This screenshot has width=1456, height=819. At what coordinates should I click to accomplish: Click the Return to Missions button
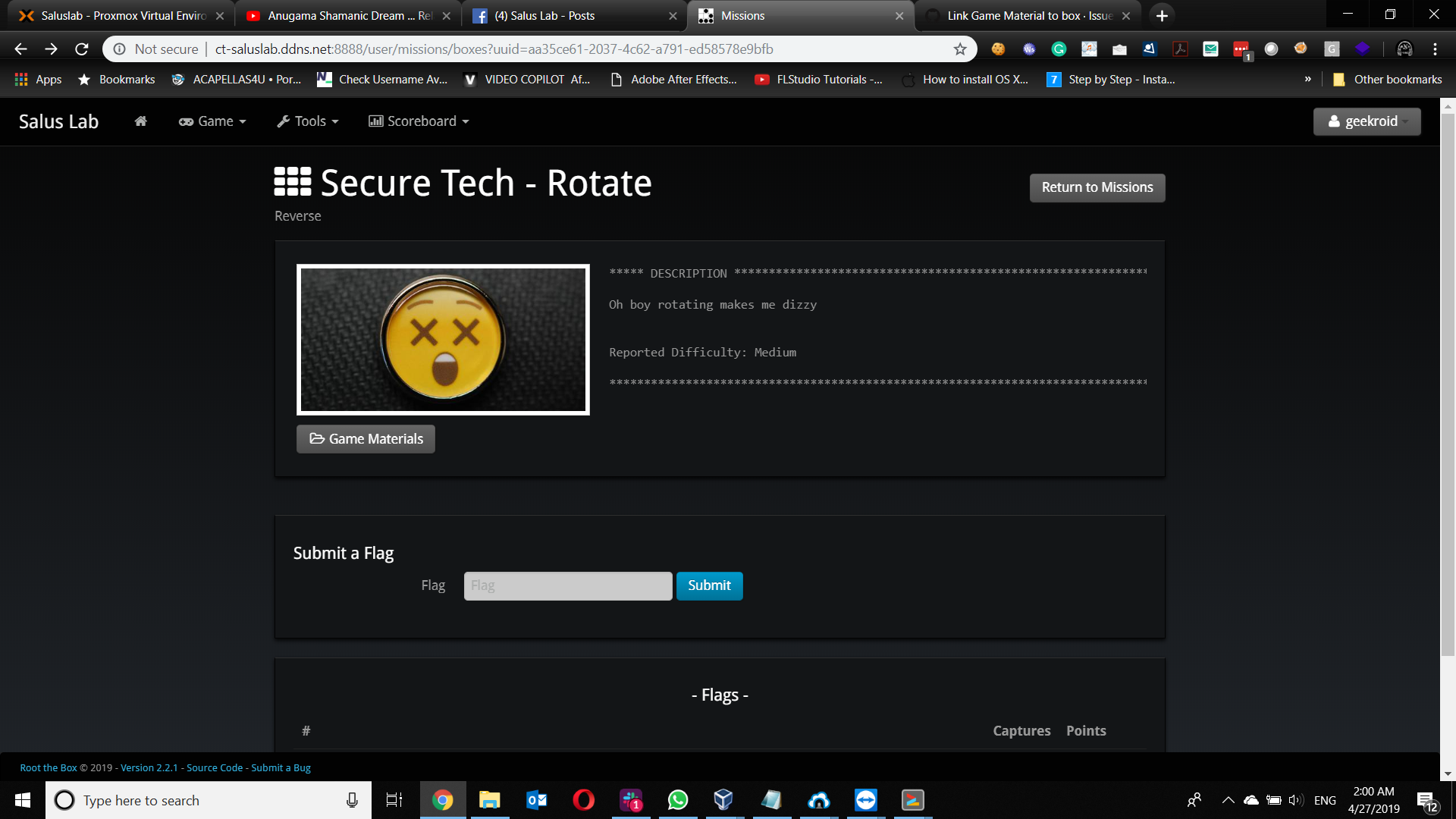[1097, 187]
